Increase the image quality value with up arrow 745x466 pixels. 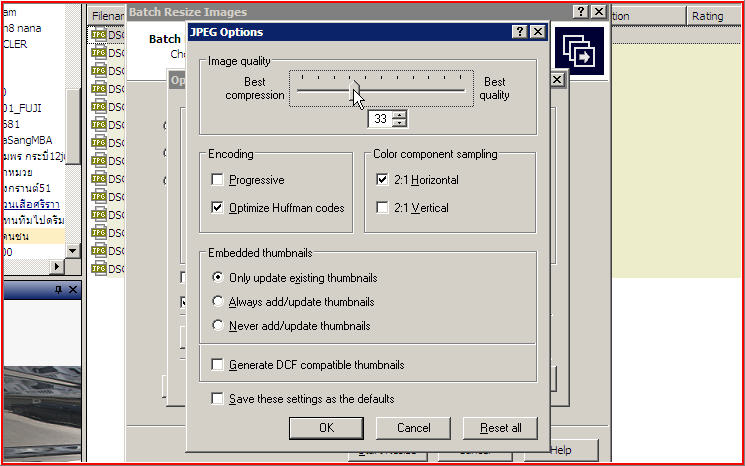pos(400,114)
